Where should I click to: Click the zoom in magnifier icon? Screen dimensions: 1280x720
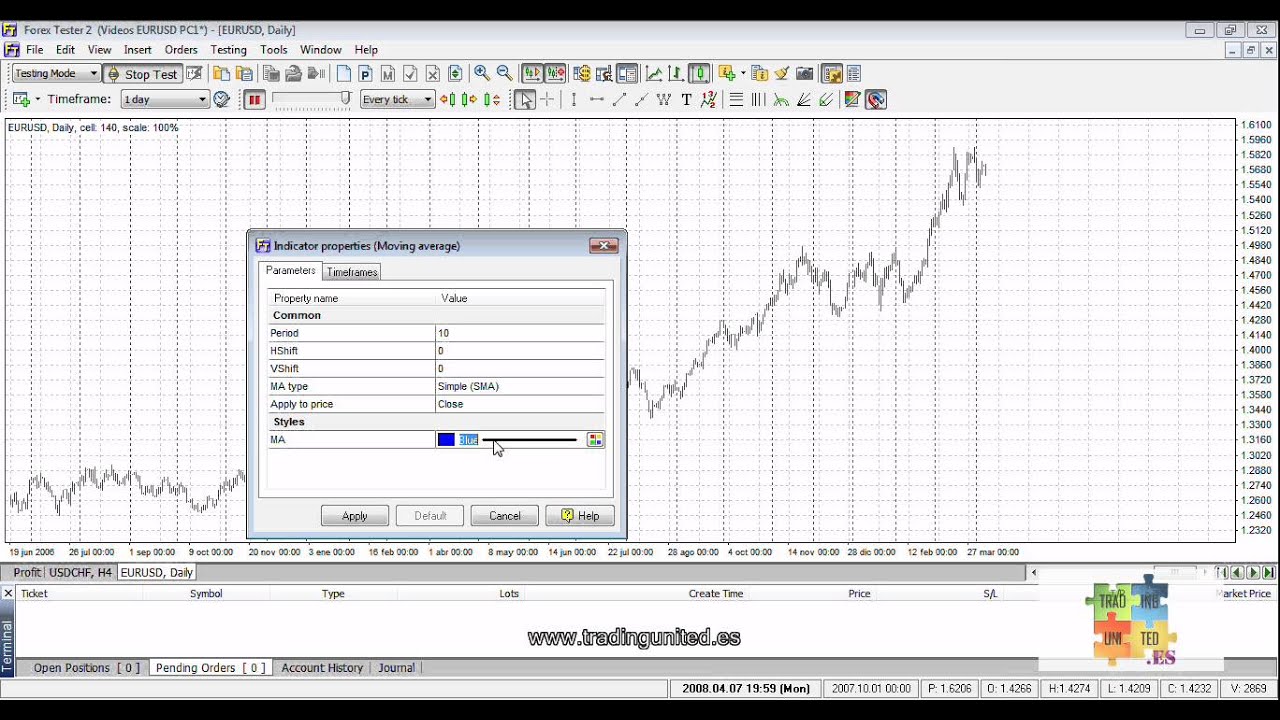coord(481,73)
